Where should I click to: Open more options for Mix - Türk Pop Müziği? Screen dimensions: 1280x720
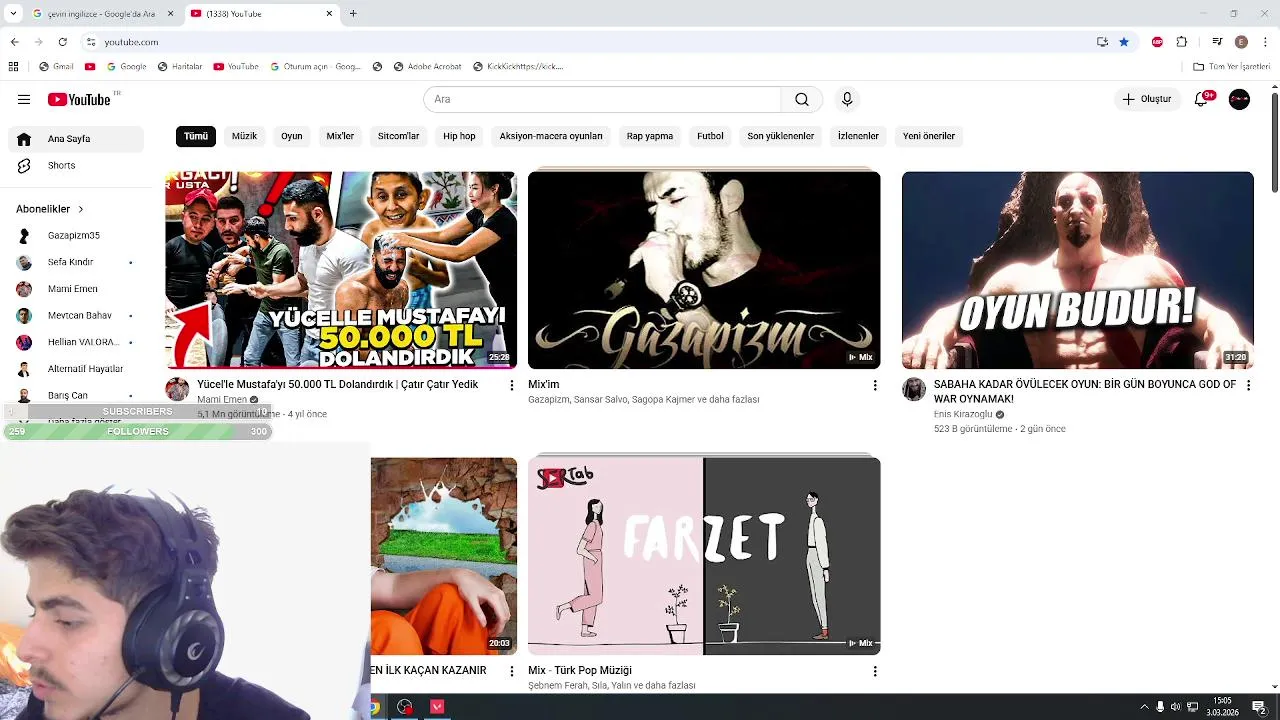point(875,671)
